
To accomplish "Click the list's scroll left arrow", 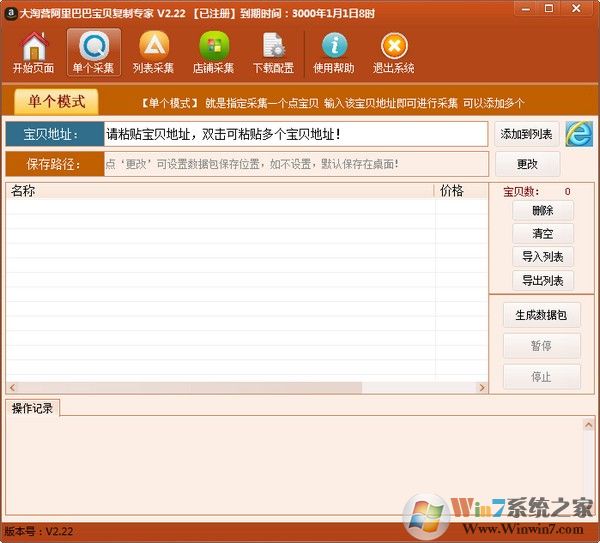I will click(13, 388).
